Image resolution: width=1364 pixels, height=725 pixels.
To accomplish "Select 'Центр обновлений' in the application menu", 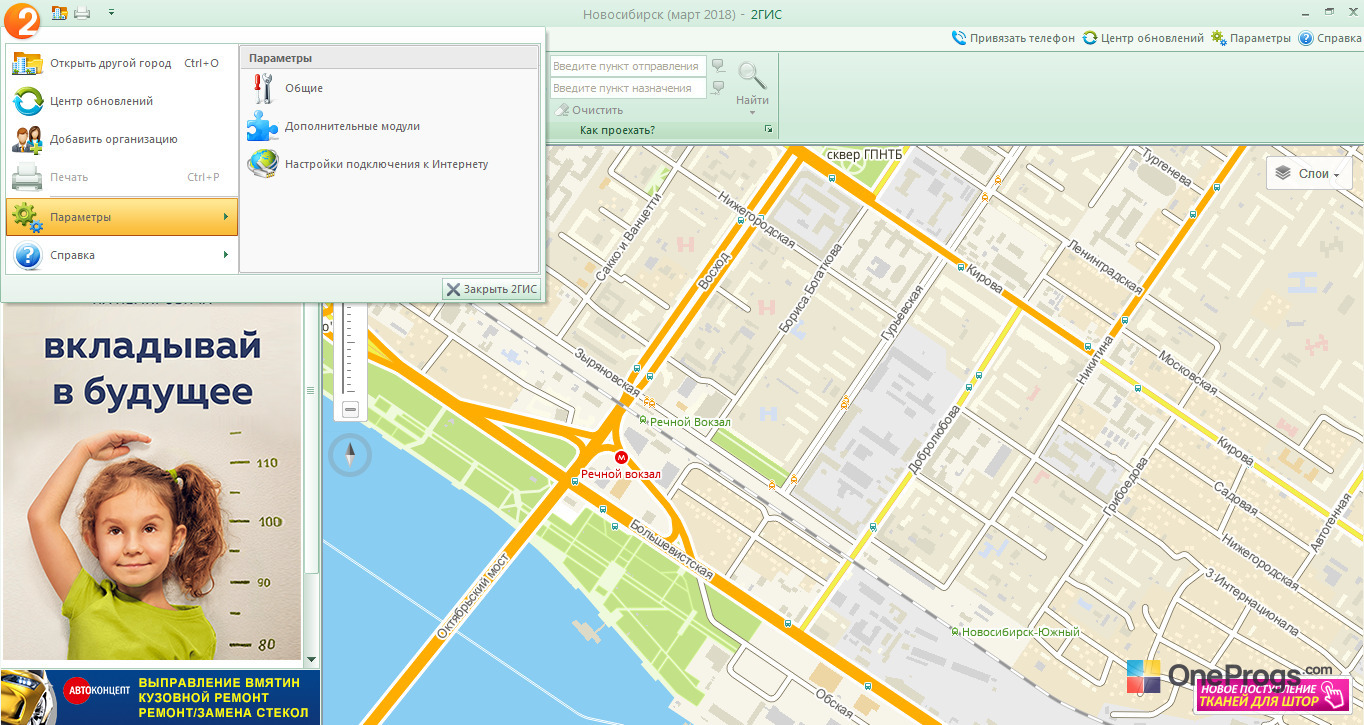I will (x=122, y=101).
